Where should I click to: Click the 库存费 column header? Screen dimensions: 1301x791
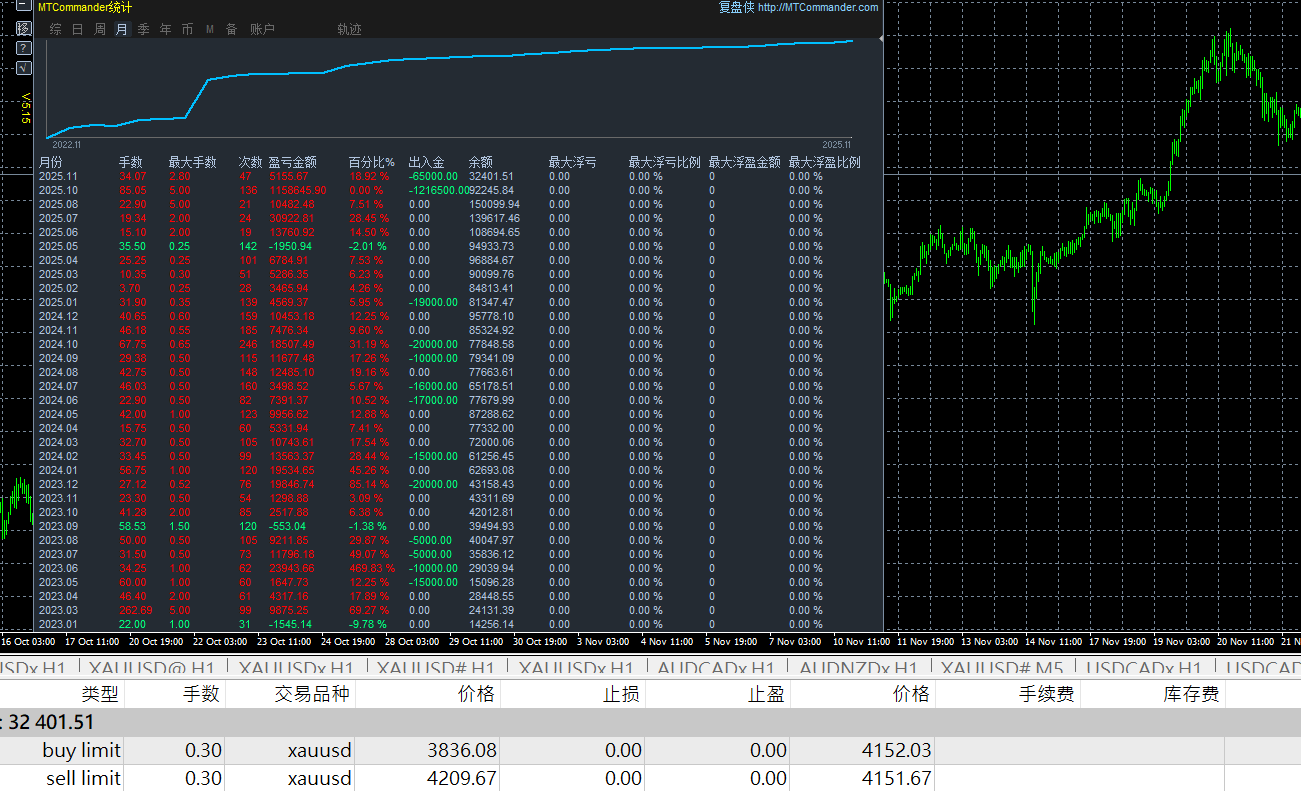1192,694
